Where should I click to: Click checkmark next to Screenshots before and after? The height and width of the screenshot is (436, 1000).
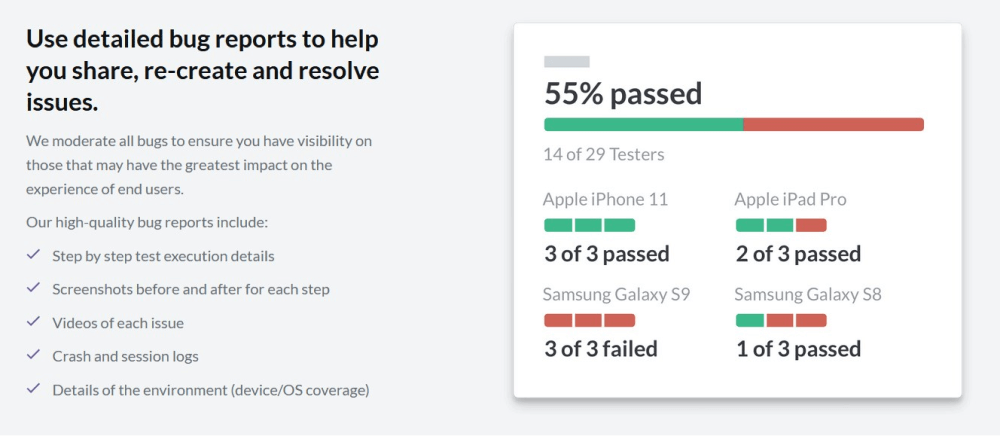click(x=33, y=289)
